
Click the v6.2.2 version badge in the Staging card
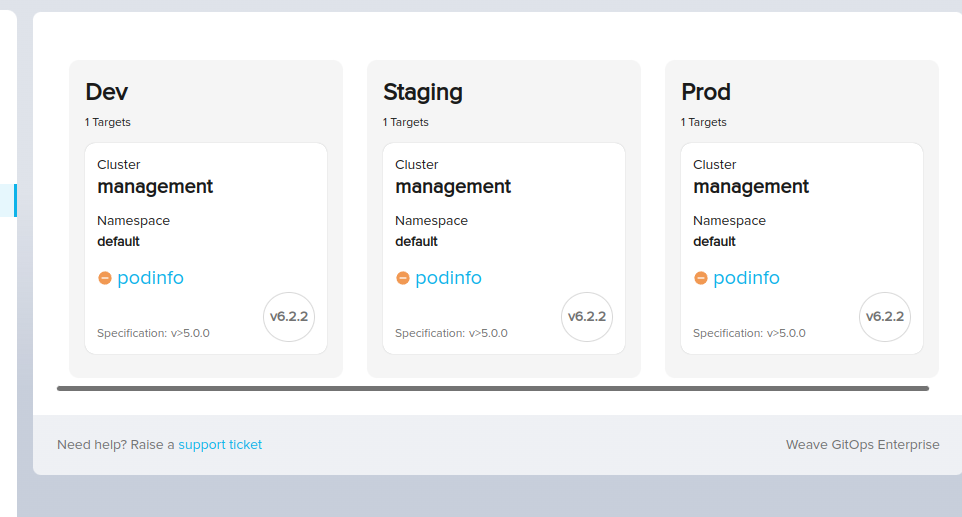587,316
